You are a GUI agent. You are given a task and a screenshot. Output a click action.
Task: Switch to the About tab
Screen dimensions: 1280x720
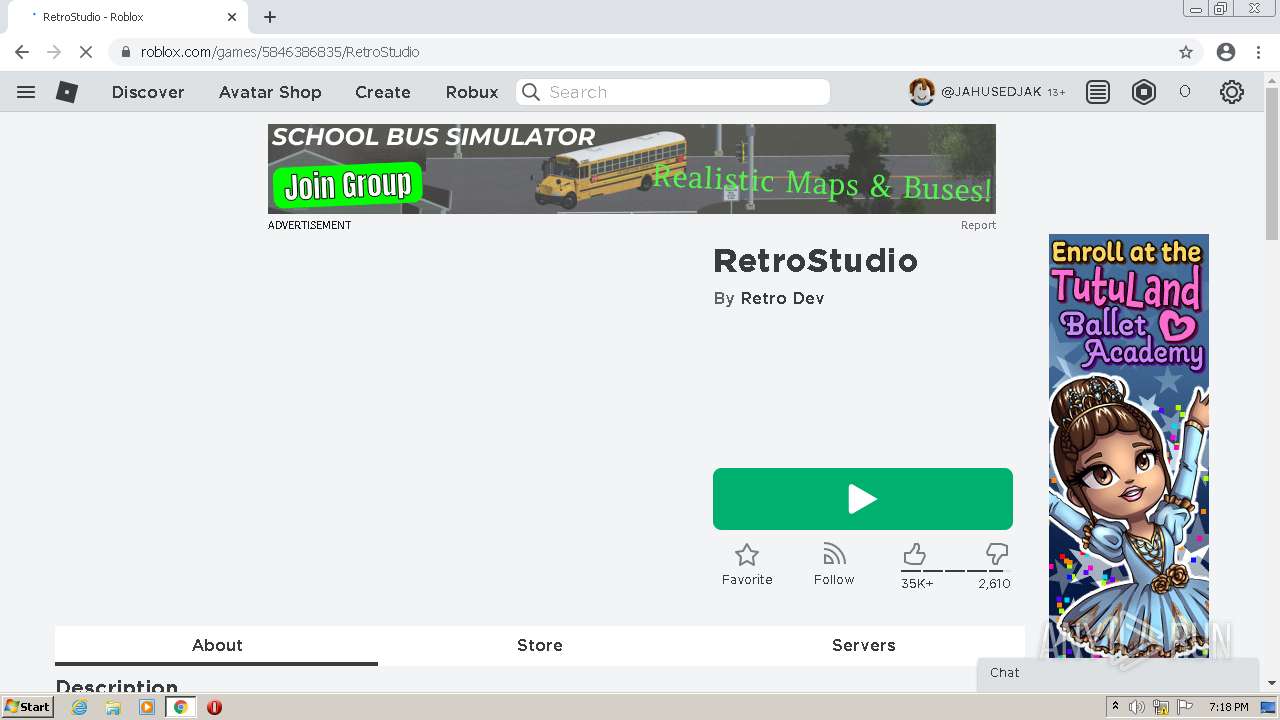[x=217, y=645]
